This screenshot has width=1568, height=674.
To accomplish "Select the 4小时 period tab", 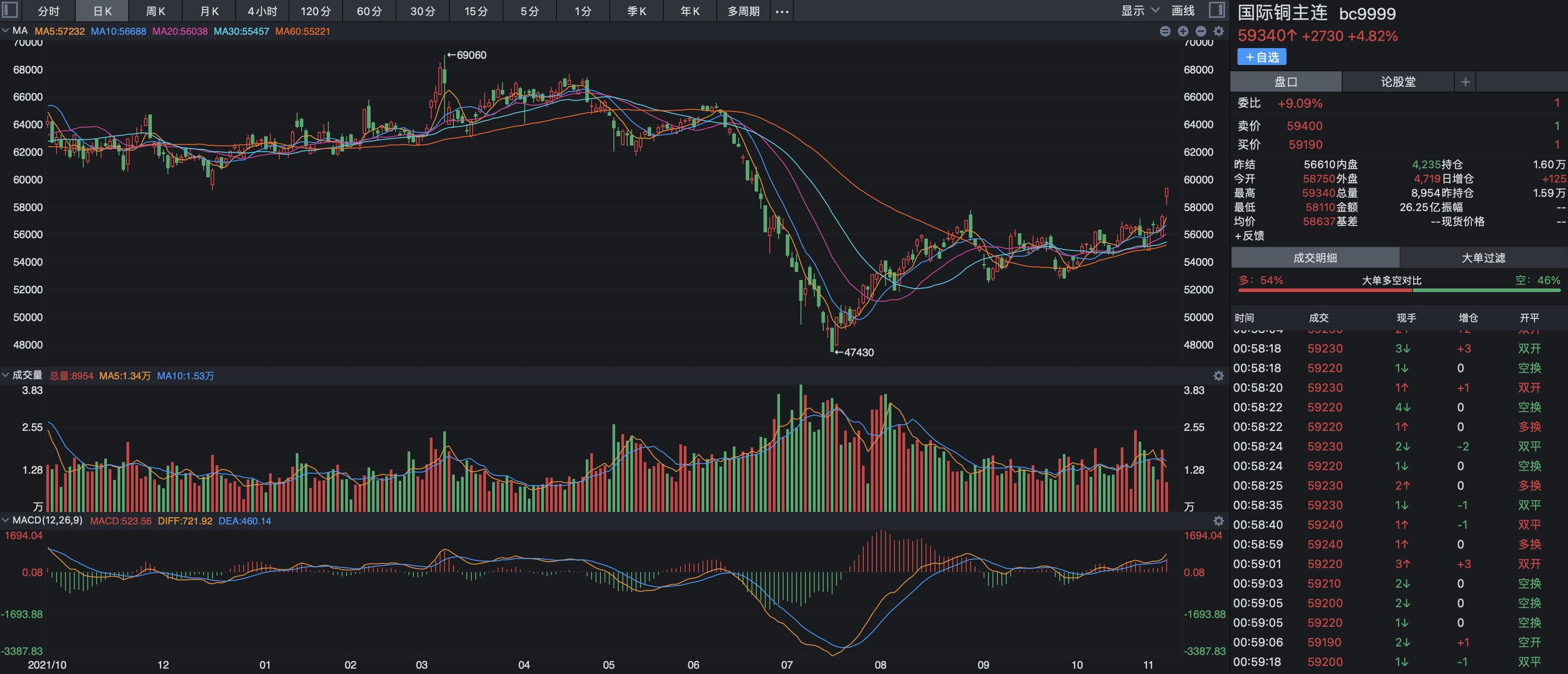I will tap(262, 11).
